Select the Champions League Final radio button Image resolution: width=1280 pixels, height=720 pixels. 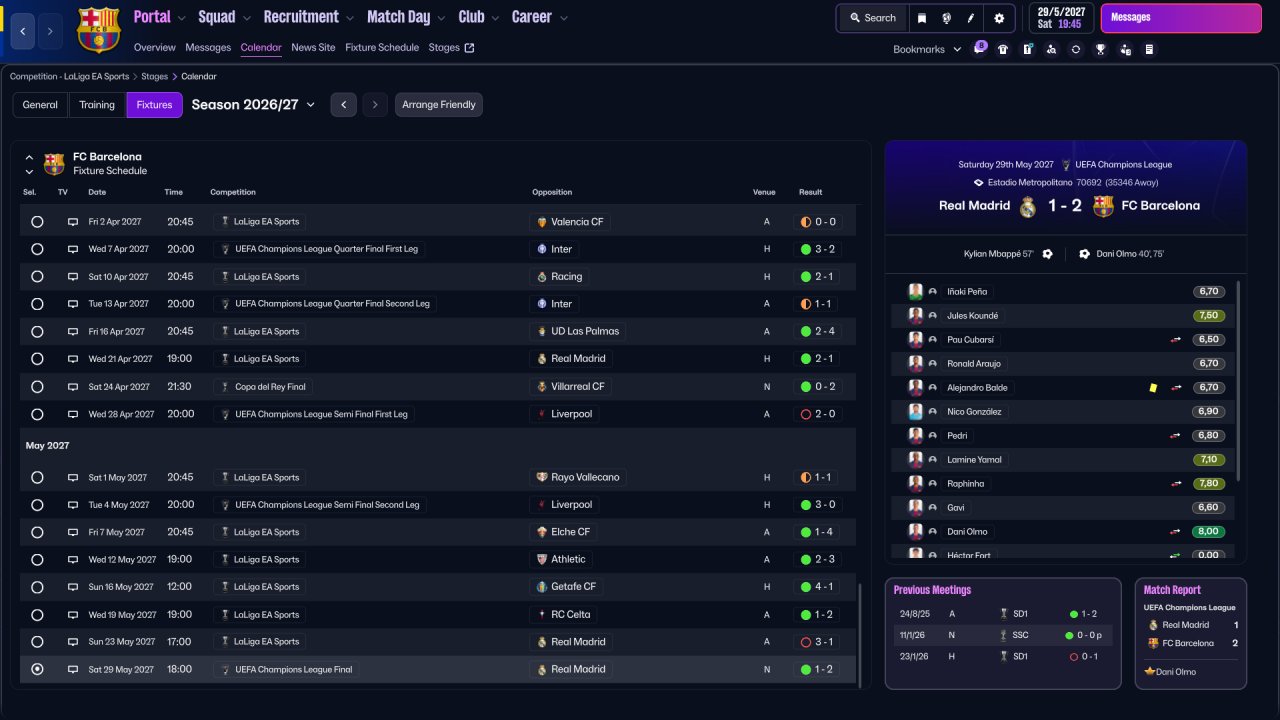coord(37,669)
